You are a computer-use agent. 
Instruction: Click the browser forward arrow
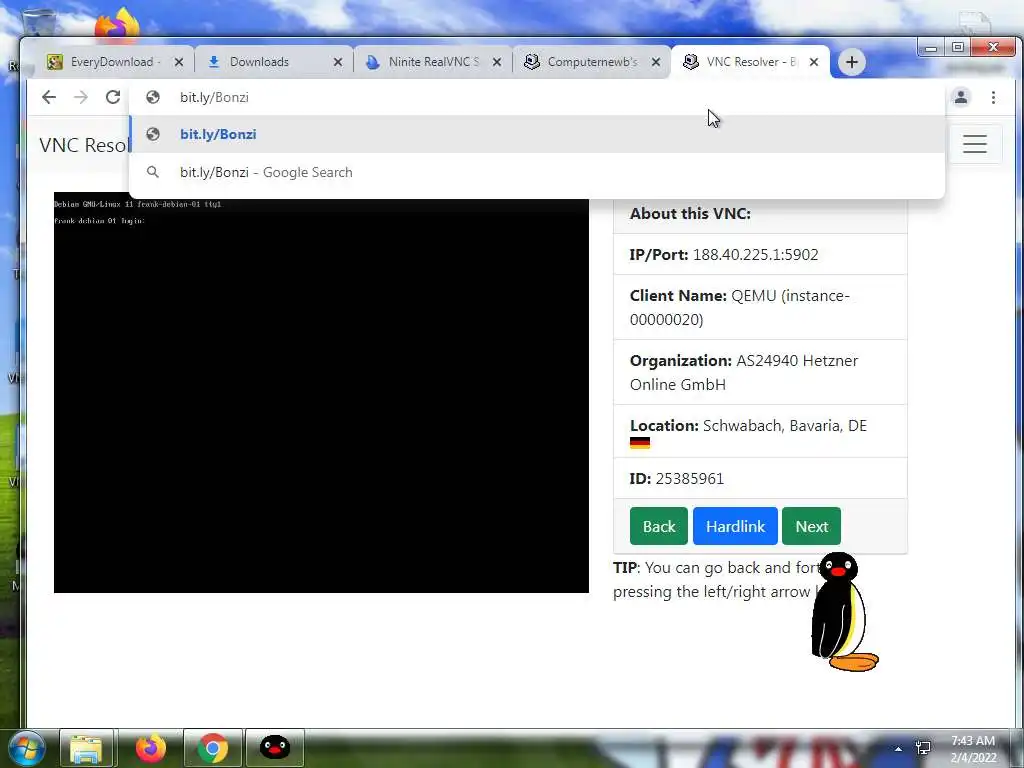[80, 97]
